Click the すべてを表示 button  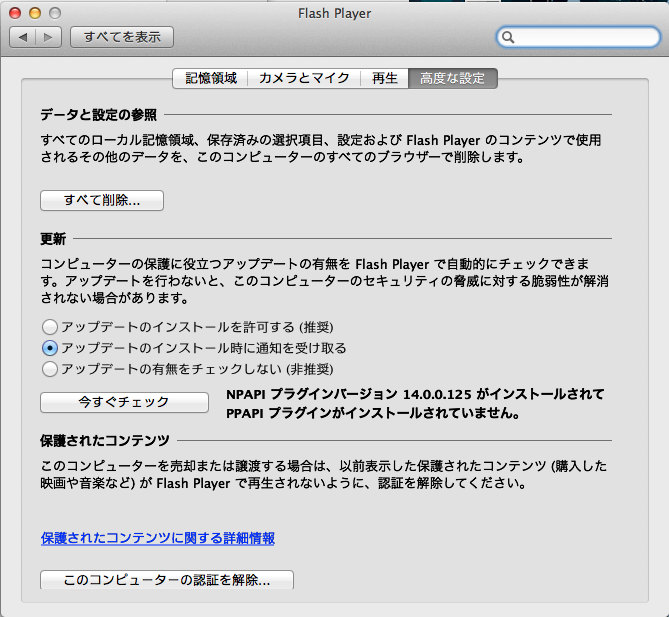[x=122, y=37]
